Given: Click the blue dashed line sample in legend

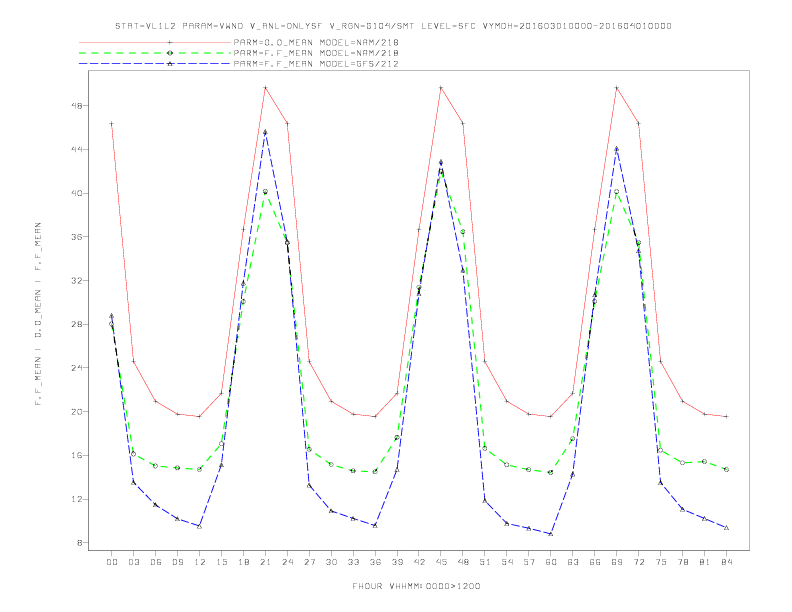Looking at the screenshot, I should (x=155, y=64).
